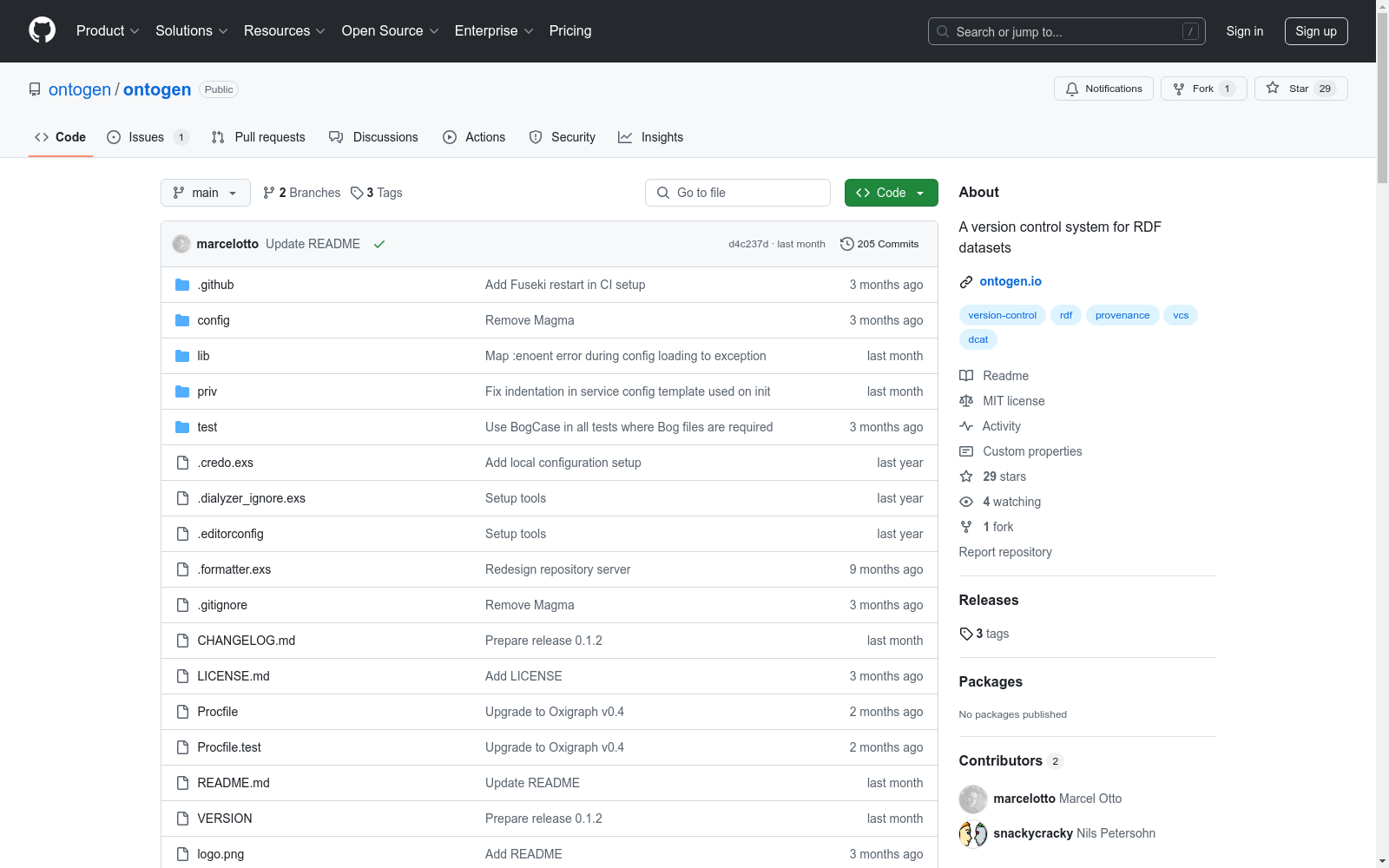Click the MIT license scale icon
The image size is (1389, 868).
(x=966, y=401)
